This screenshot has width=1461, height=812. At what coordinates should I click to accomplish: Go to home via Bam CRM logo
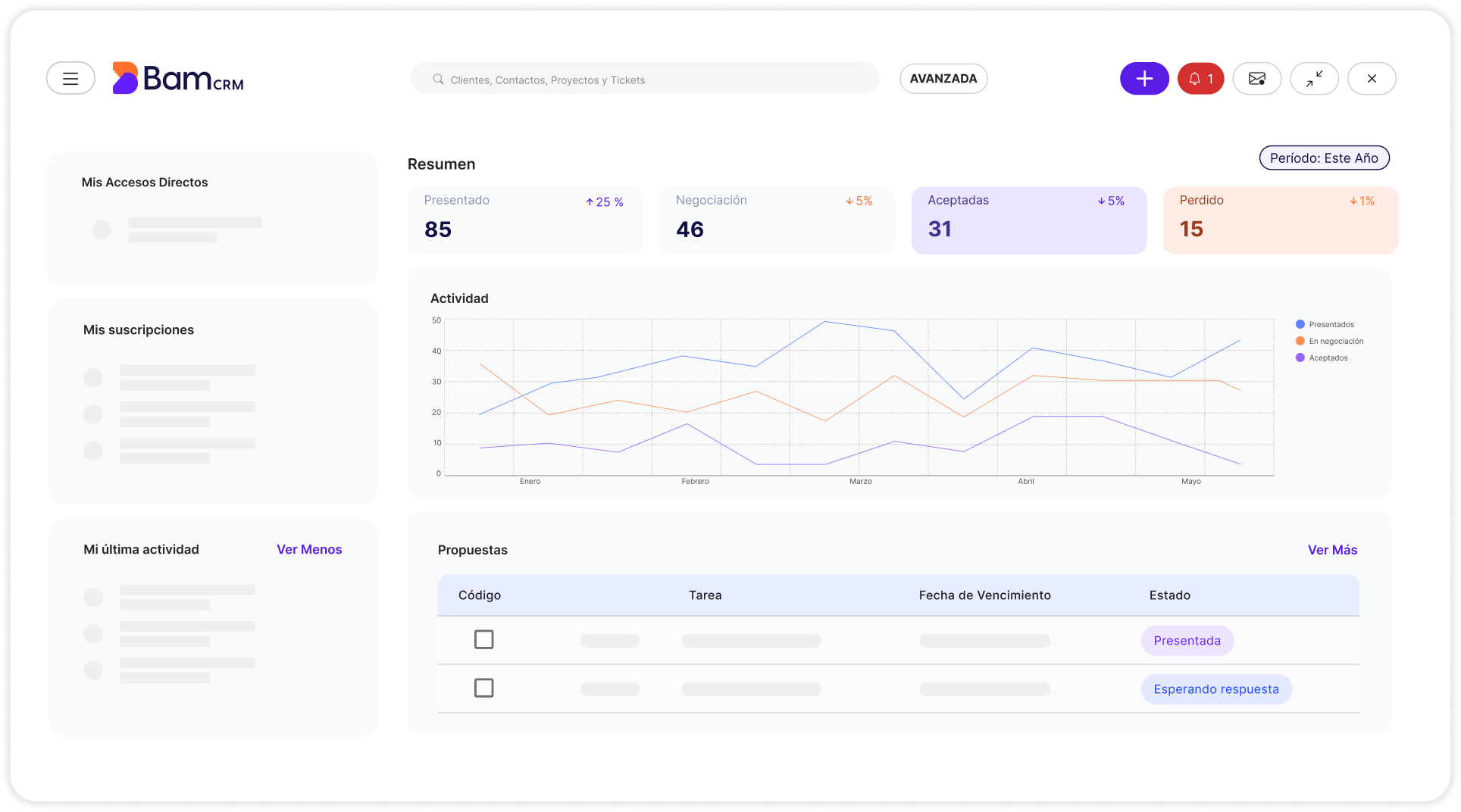[x=178, y=78]
